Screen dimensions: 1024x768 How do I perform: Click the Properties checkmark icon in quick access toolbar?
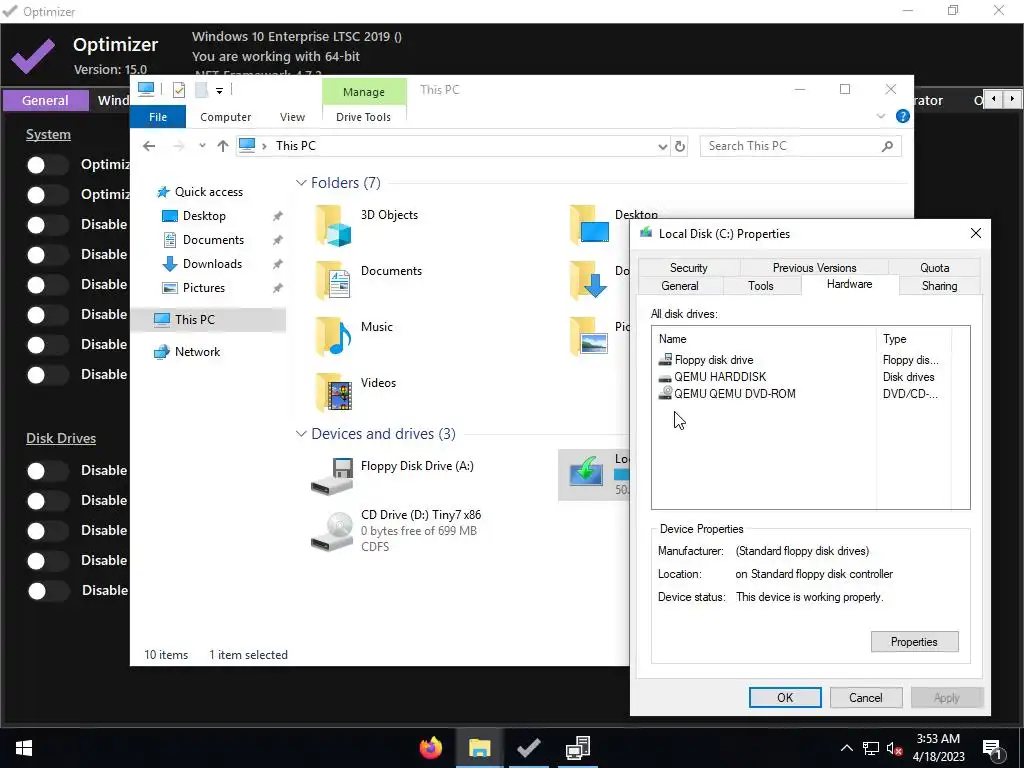pos(178,90)
